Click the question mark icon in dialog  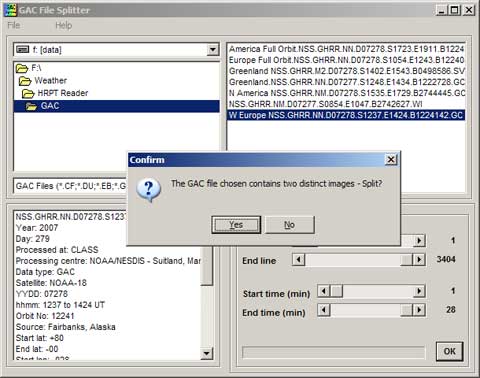click(x=149, y=189)
